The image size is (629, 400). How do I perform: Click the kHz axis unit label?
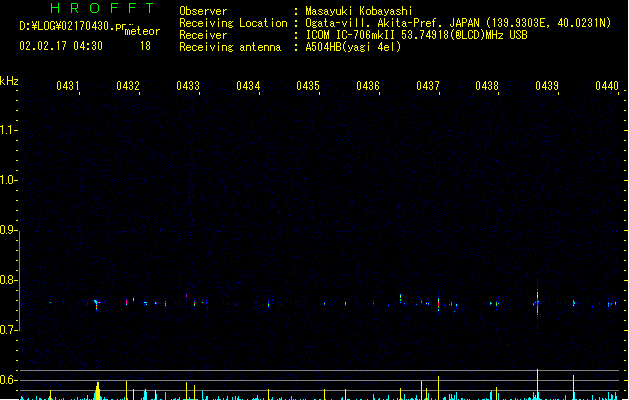(x=9, y=81)
